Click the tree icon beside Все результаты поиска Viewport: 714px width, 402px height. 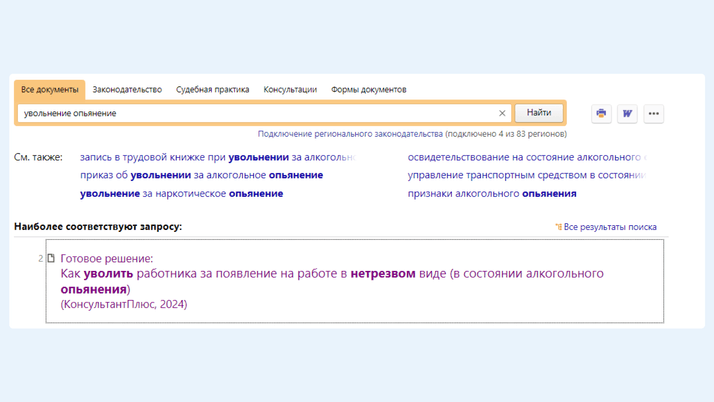(558, 226)
